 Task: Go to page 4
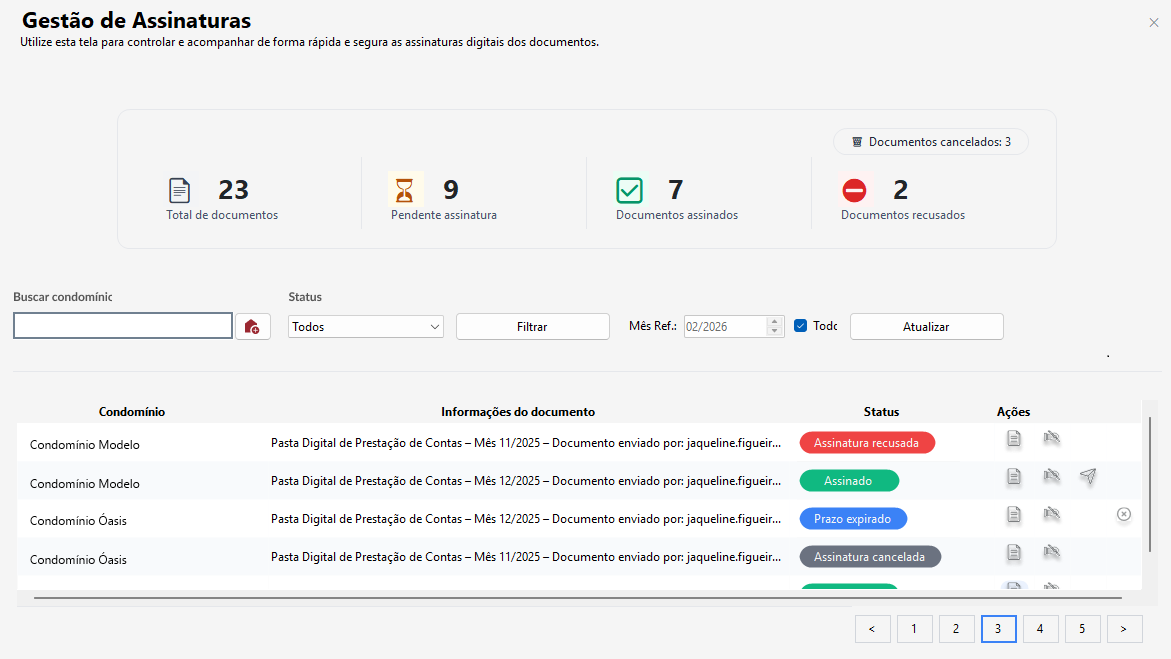pos(1040,629)
